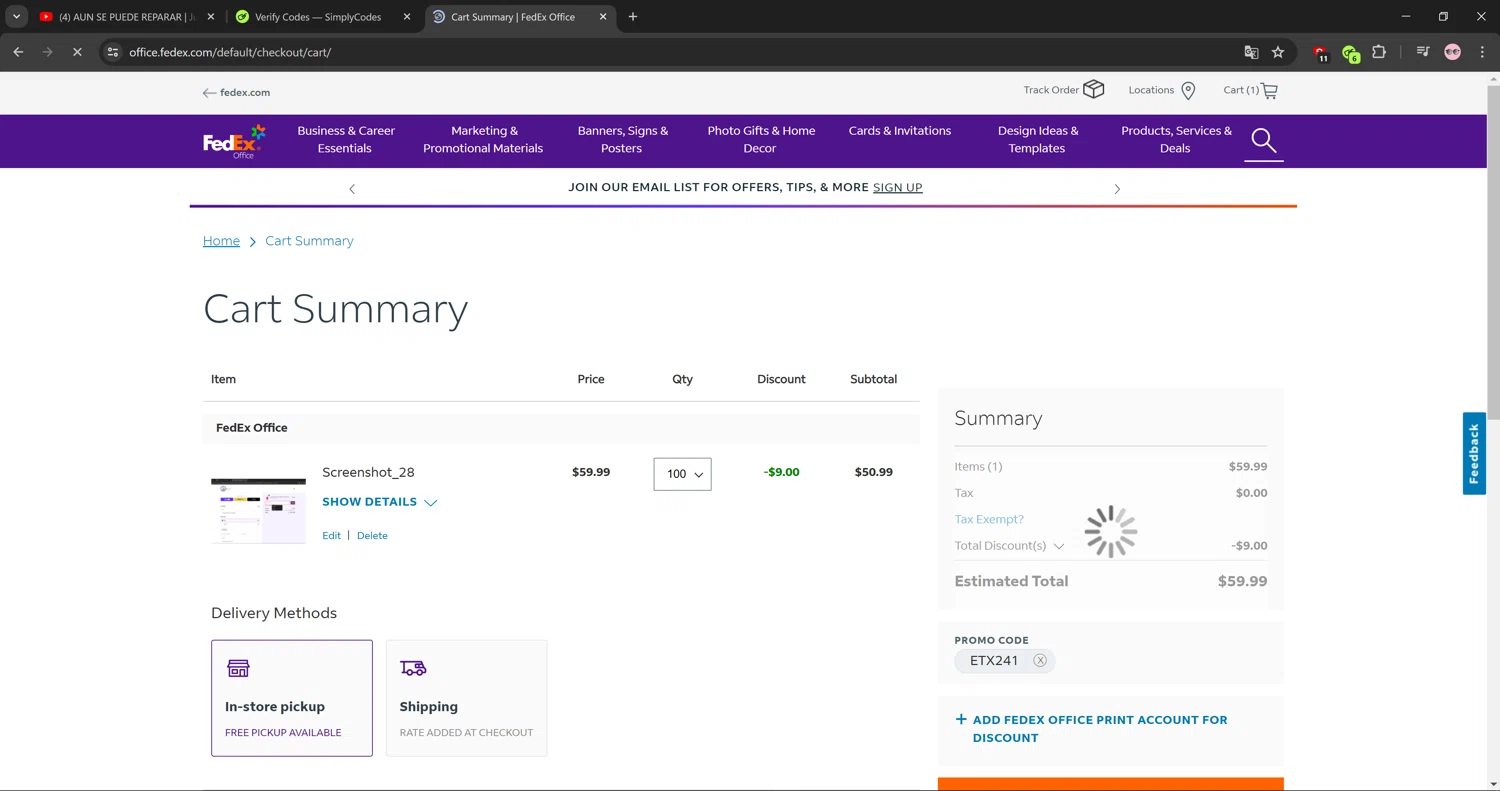Click the Cart Summary breadcrumb text

tap(309, 241)
